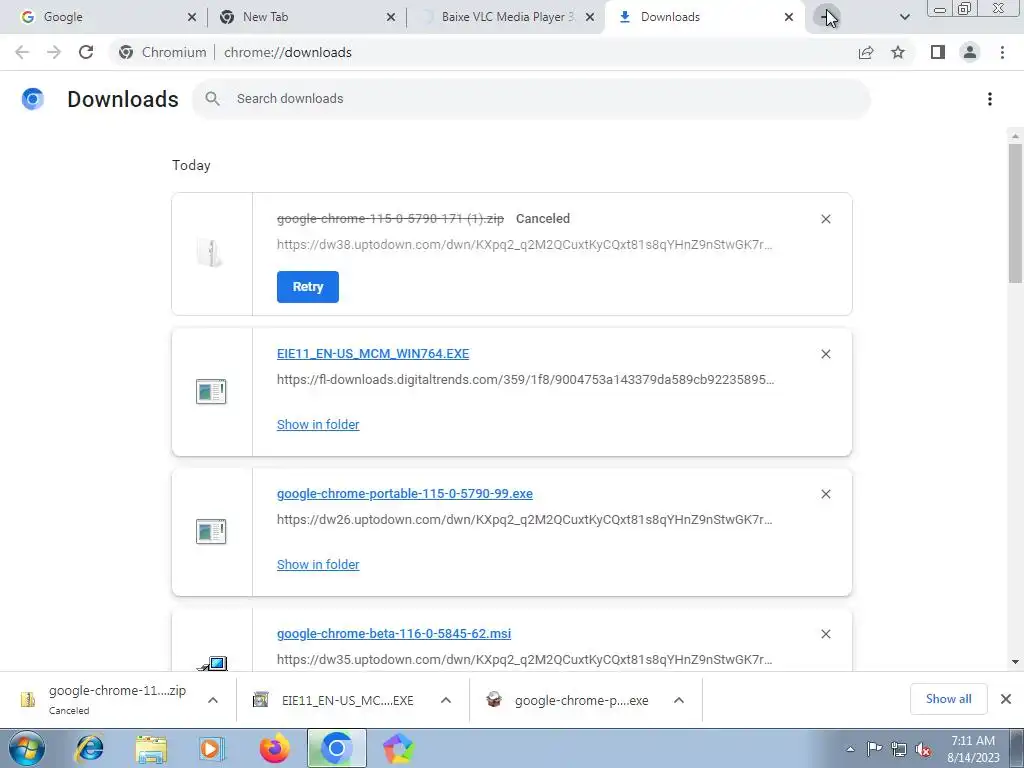Remove google-chrome-portable entry from list

click(826, 494)
